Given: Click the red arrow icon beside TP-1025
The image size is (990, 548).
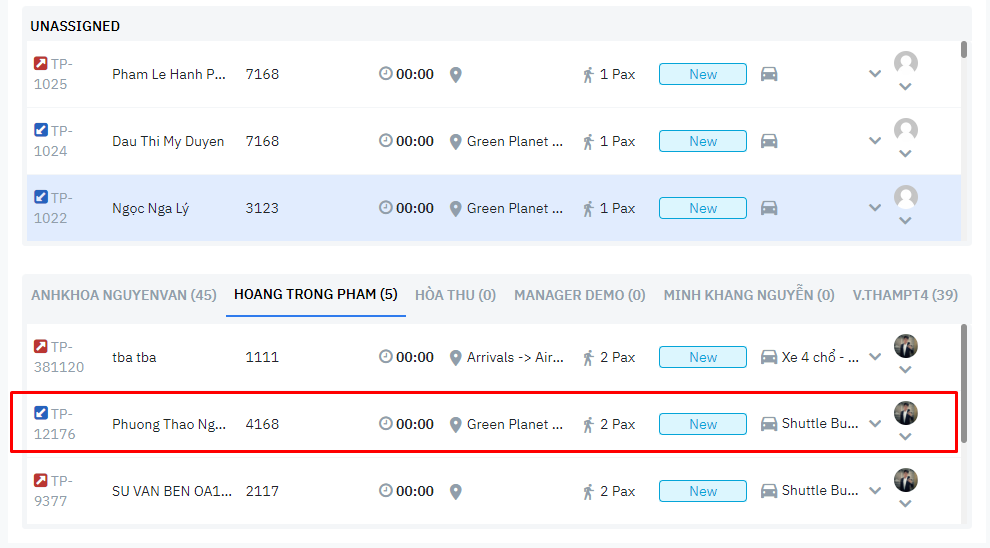Looking at the screenshot, I should 41,63.
